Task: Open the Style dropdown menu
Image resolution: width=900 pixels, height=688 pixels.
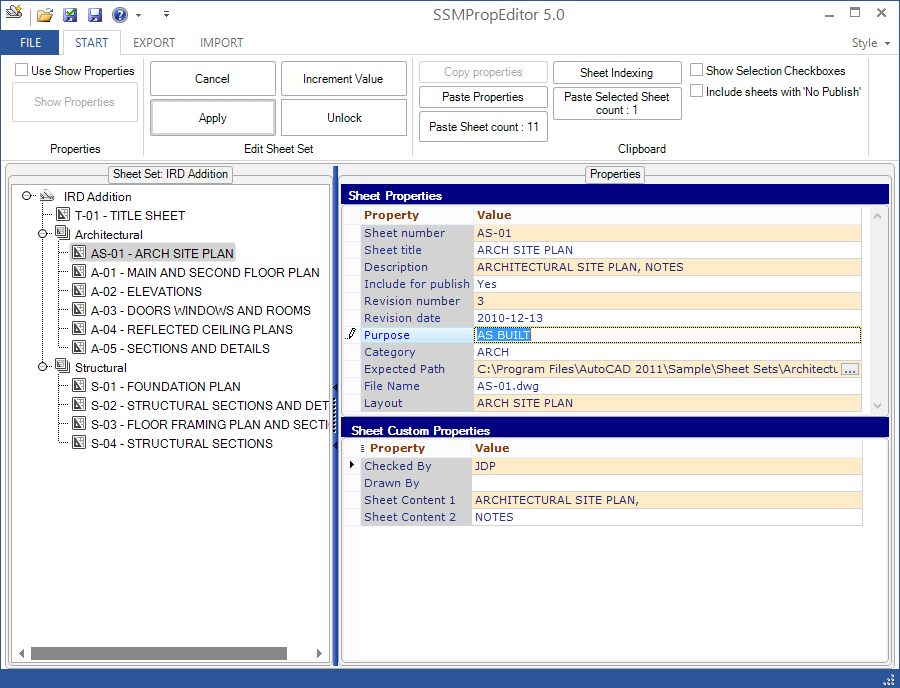Action: coord(870,43)
